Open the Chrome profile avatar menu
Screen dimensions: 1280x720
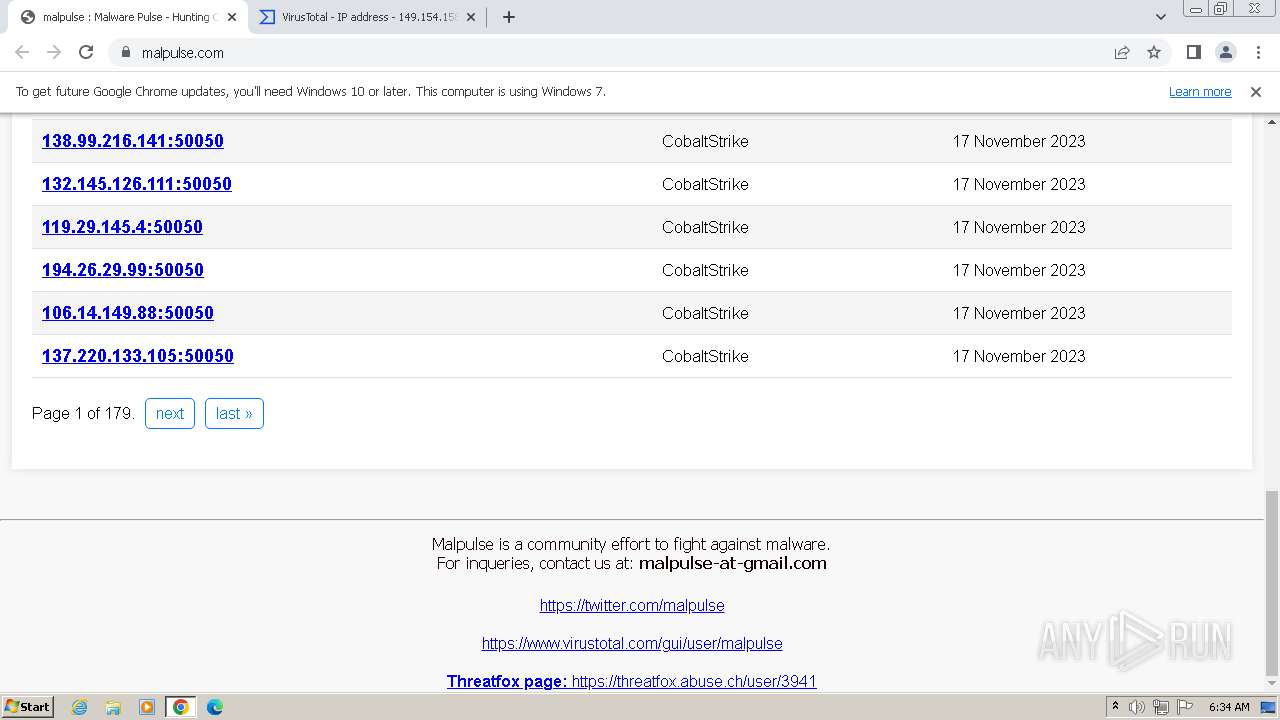point(1226,53)
